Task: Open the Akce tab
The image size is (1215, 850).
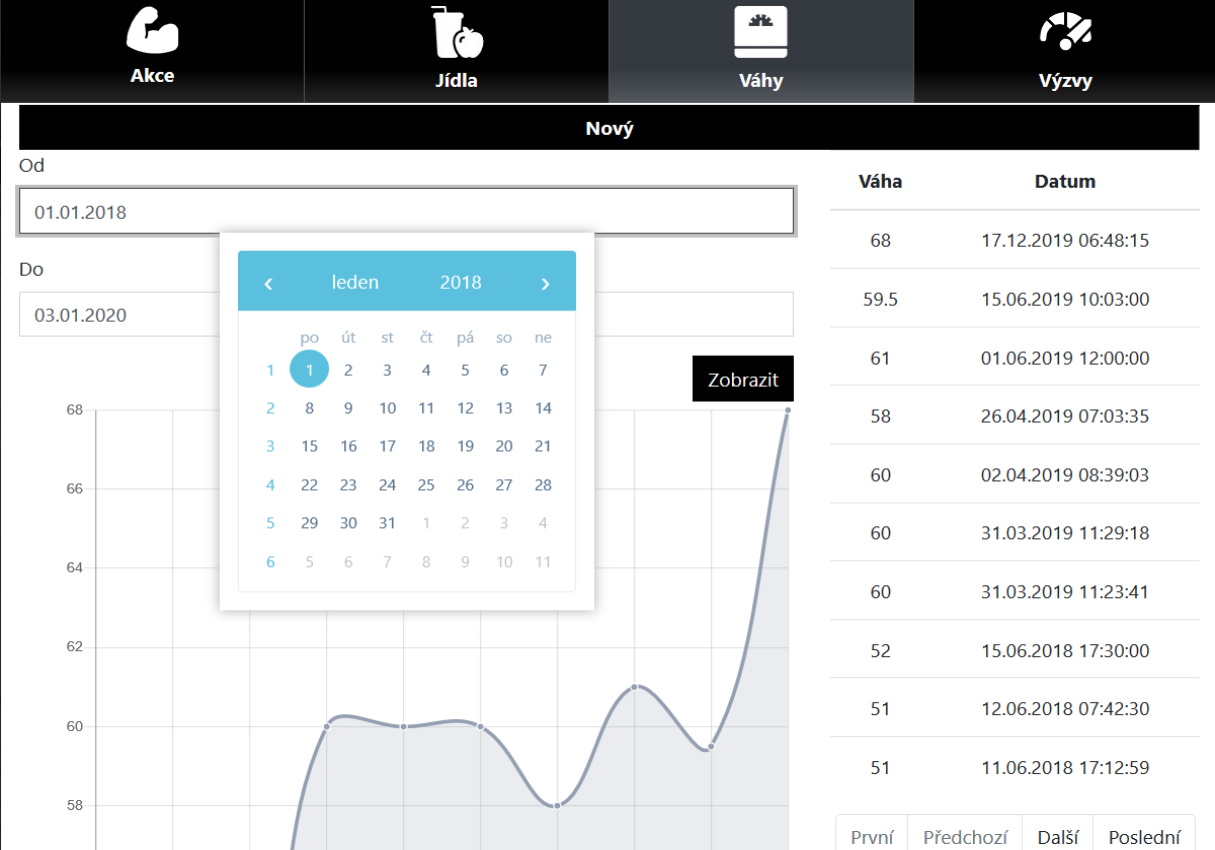Action: (x=152, y=51)
